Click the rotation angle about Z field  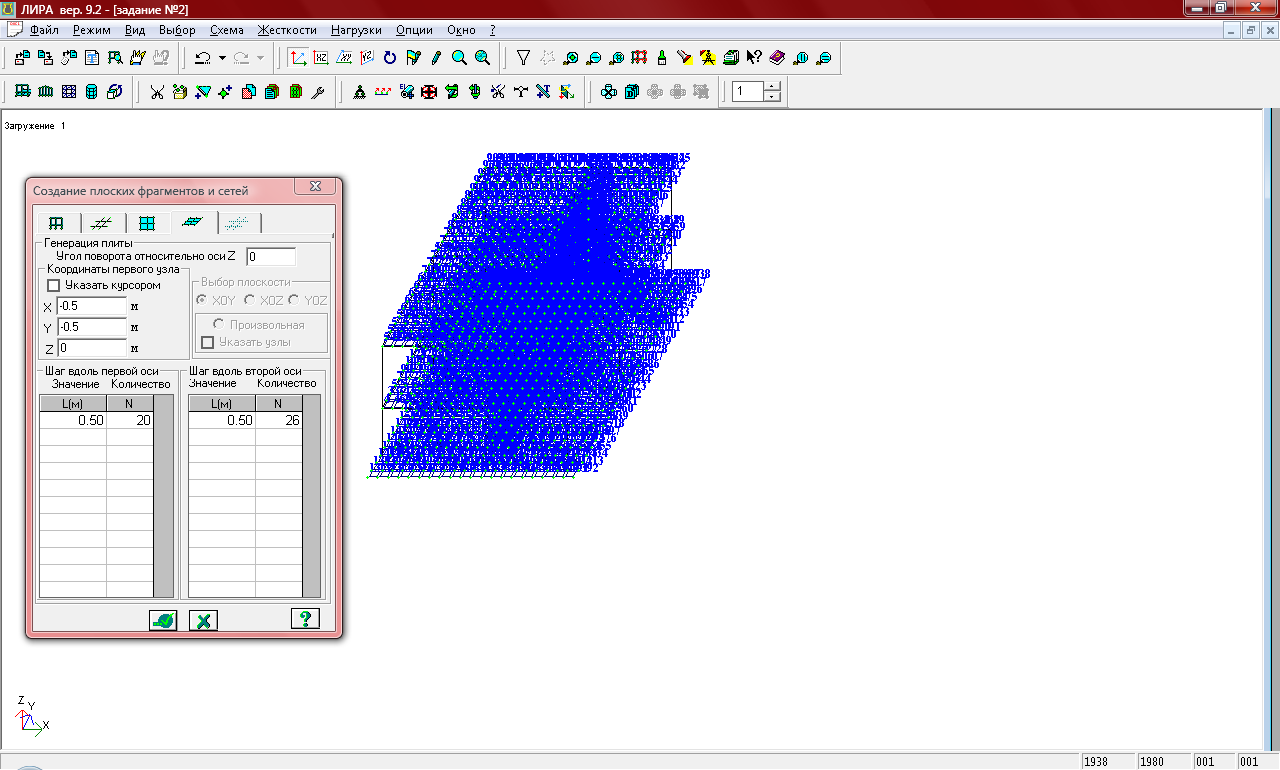coord(271,257)
